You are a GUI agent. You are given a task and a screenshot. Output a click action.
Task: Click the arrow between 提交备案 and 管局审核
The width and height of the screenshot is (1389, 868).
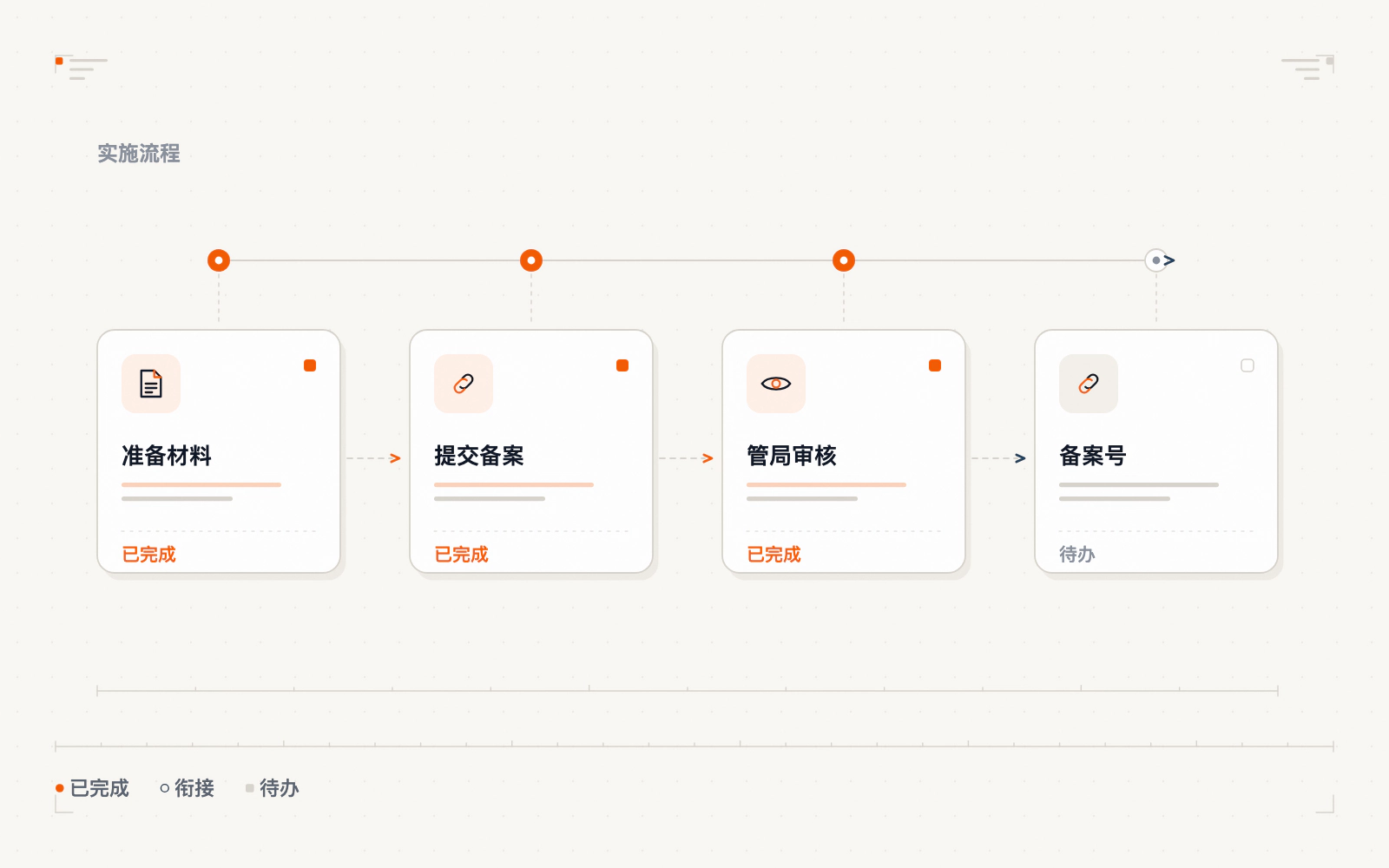click(x=688, y=458)
